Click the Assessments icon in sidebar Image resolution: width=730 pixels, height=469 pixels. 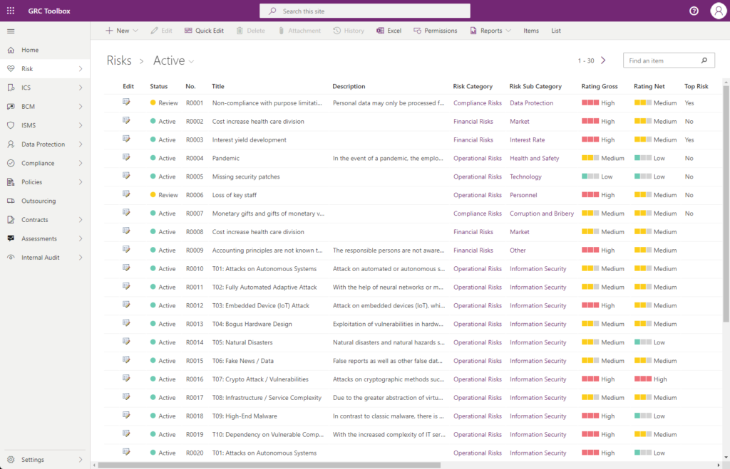pyautogui.click(x=11, y=238)
